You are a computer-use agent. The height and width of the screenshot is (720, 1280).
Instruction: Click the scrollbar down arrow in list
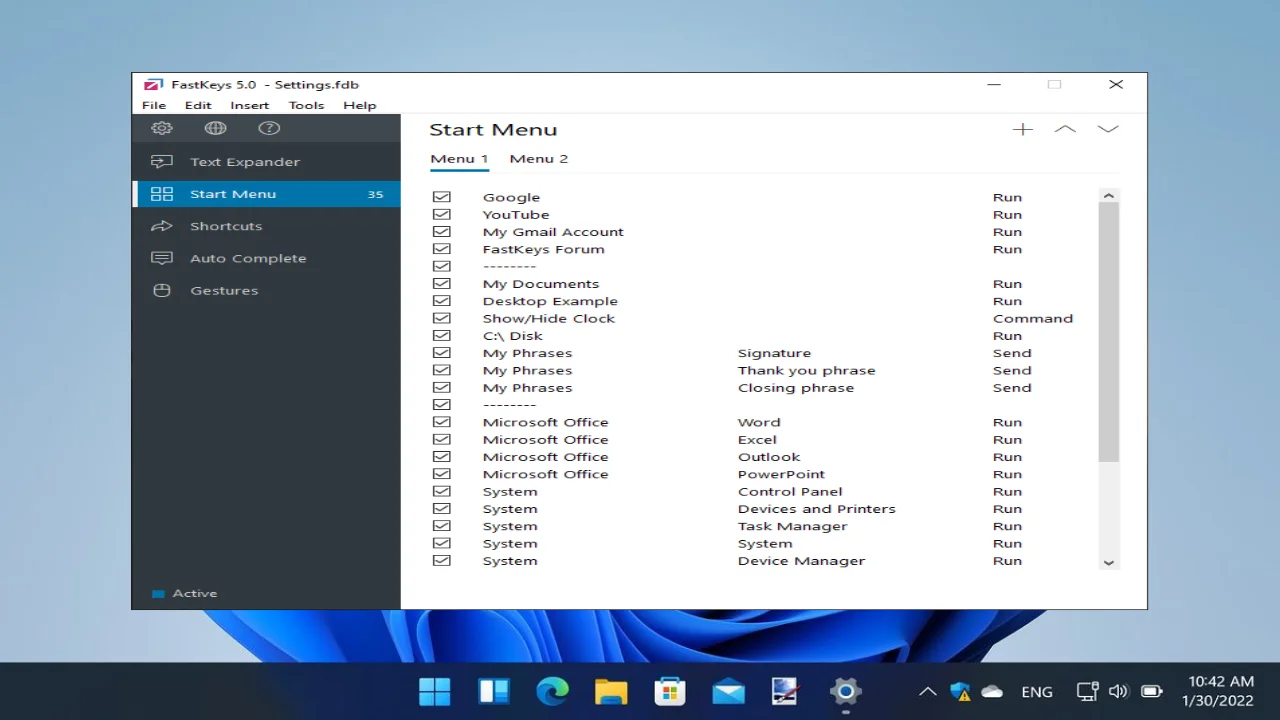[x=1108, y=563]
